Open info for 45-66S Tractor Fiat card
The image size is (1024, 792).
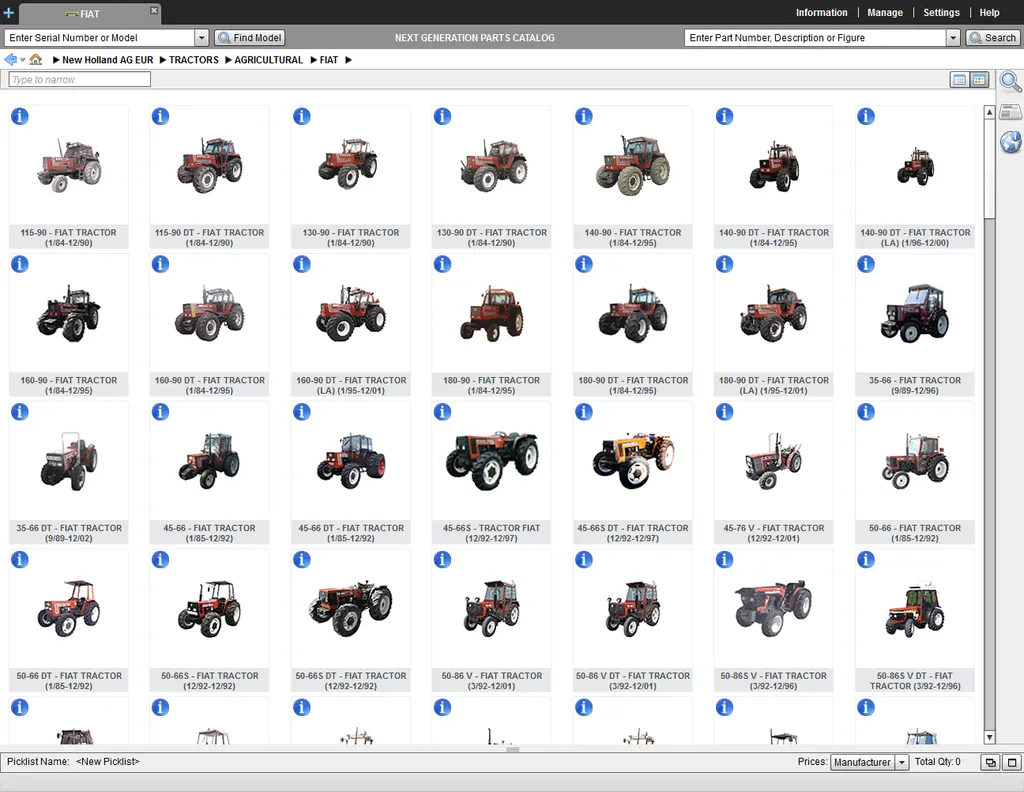tap(442, 411)
